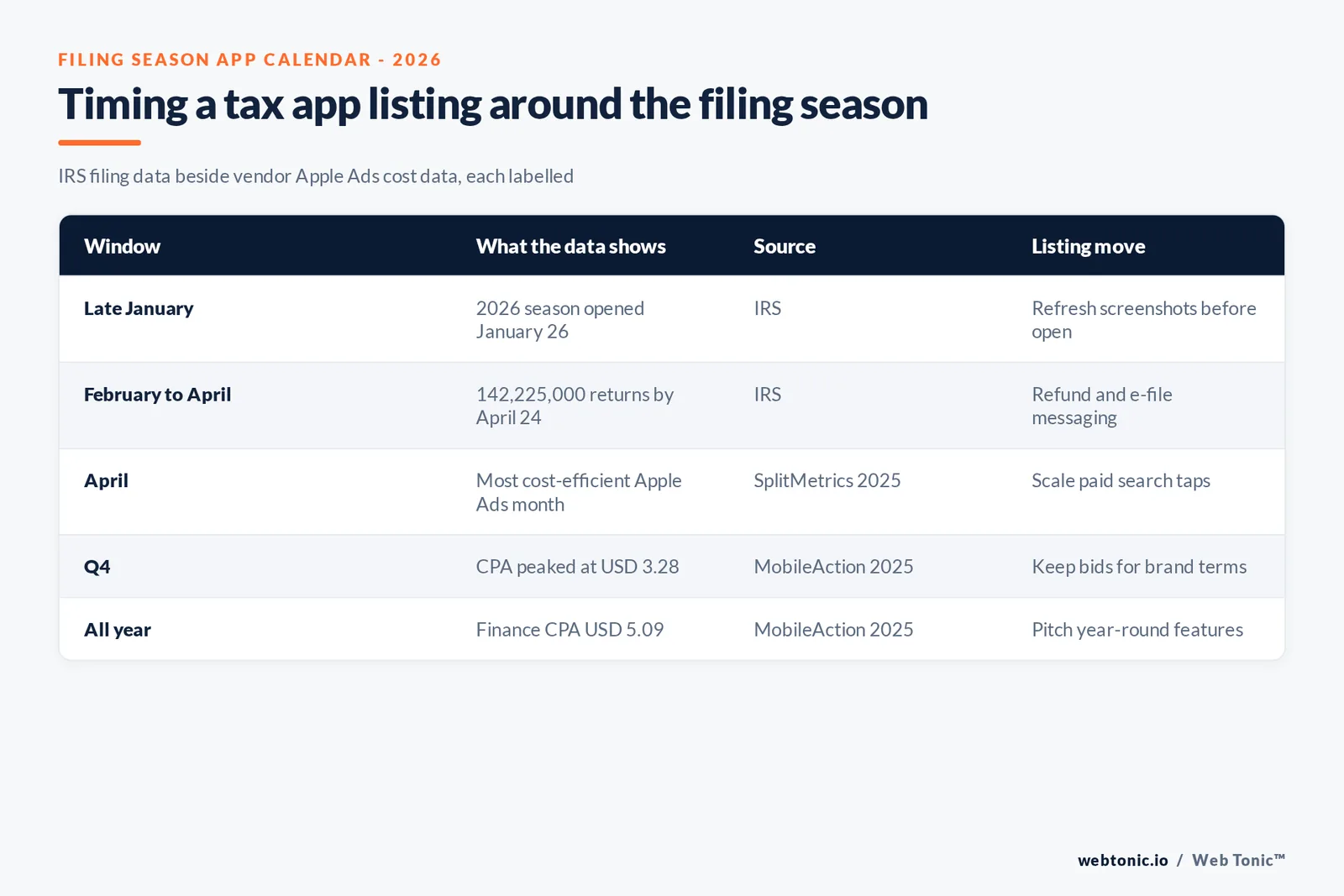Click 'MobileAction 2025' in the Q4 row

tap(833, 567)
